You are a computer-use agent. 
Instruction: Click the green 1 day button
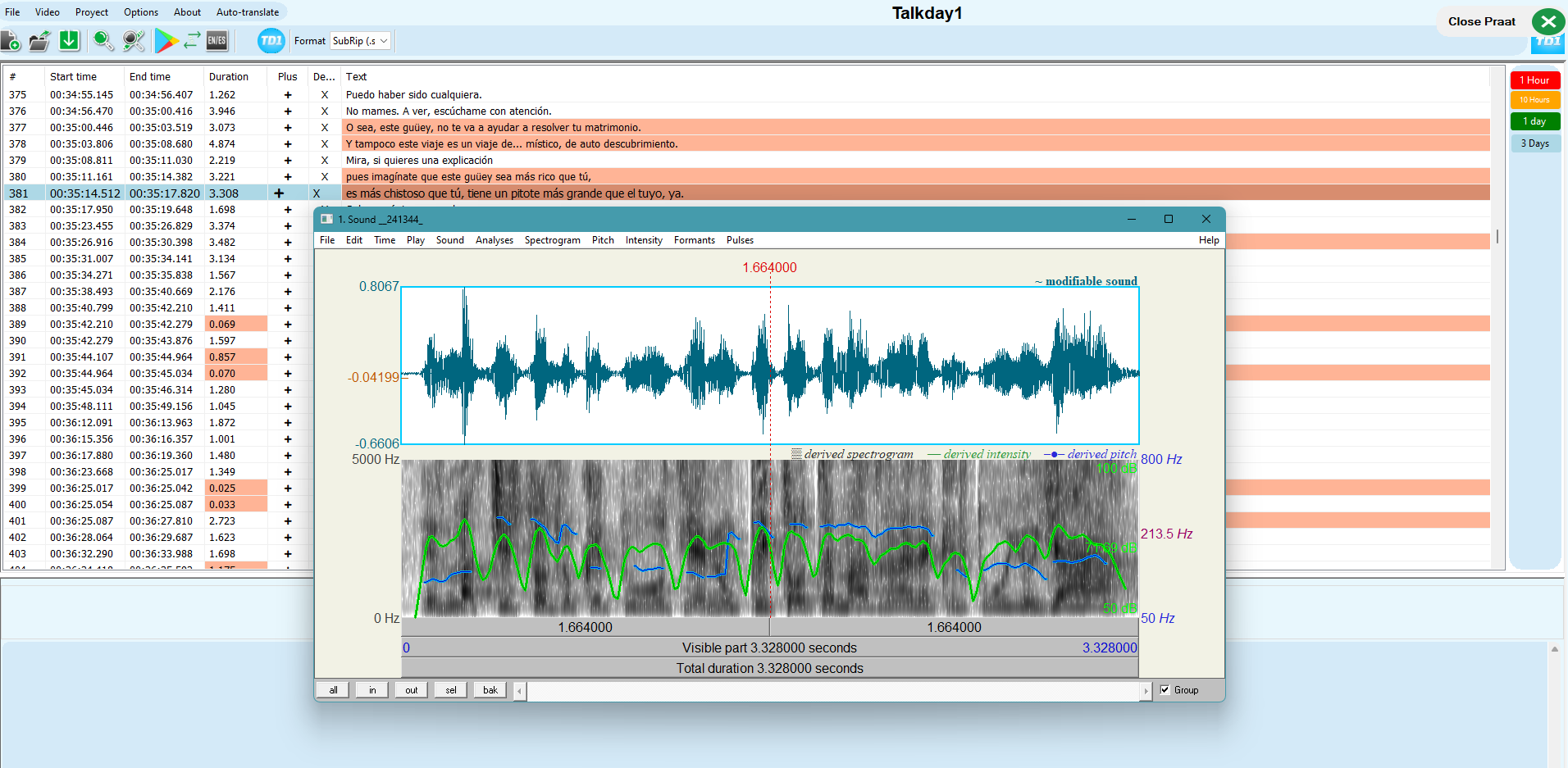pyautogui.click(x=1535, y=121)
